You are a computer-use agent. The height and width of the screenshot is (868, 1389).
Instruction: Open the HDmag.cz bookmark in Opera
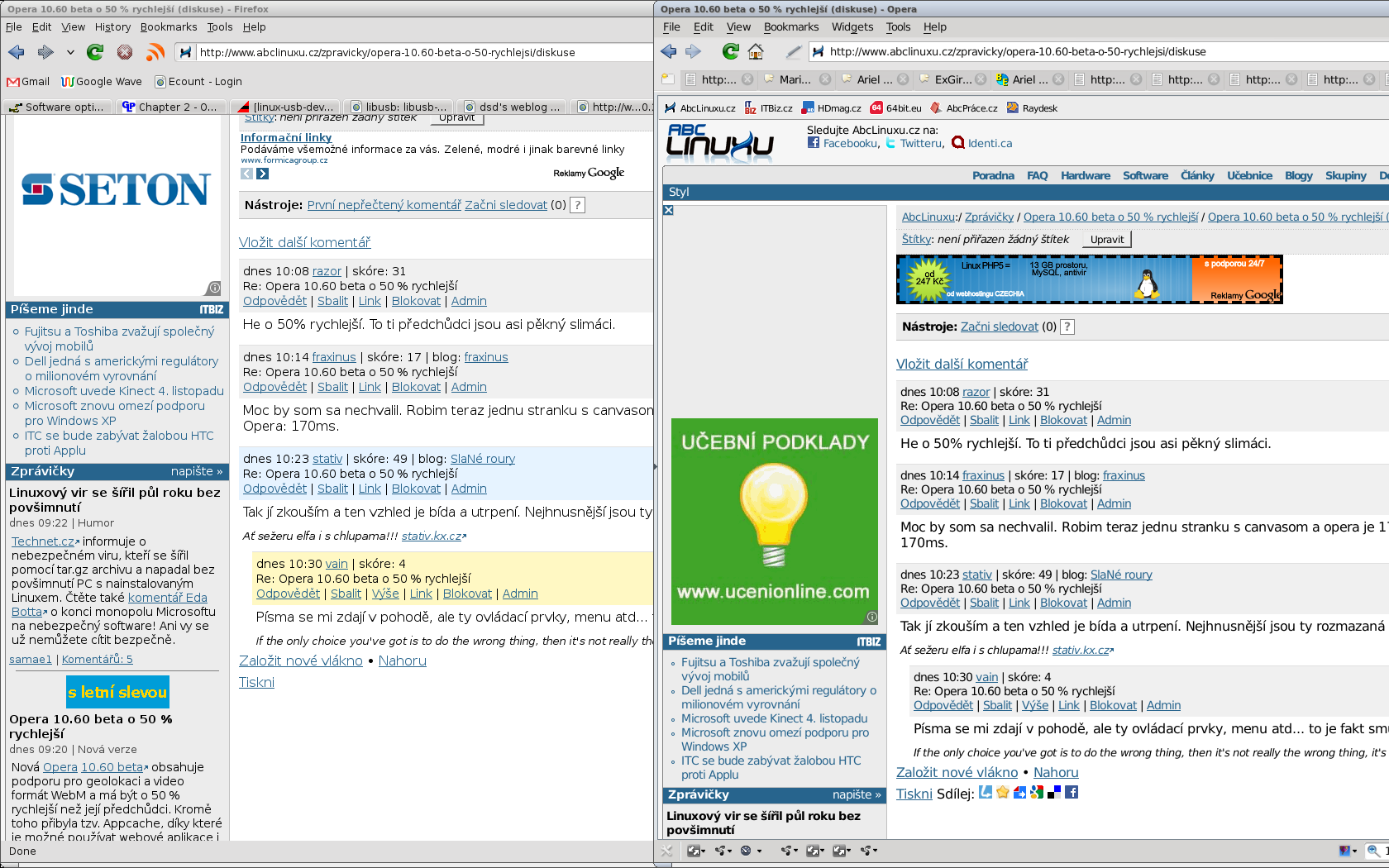[x=831, y=108]
